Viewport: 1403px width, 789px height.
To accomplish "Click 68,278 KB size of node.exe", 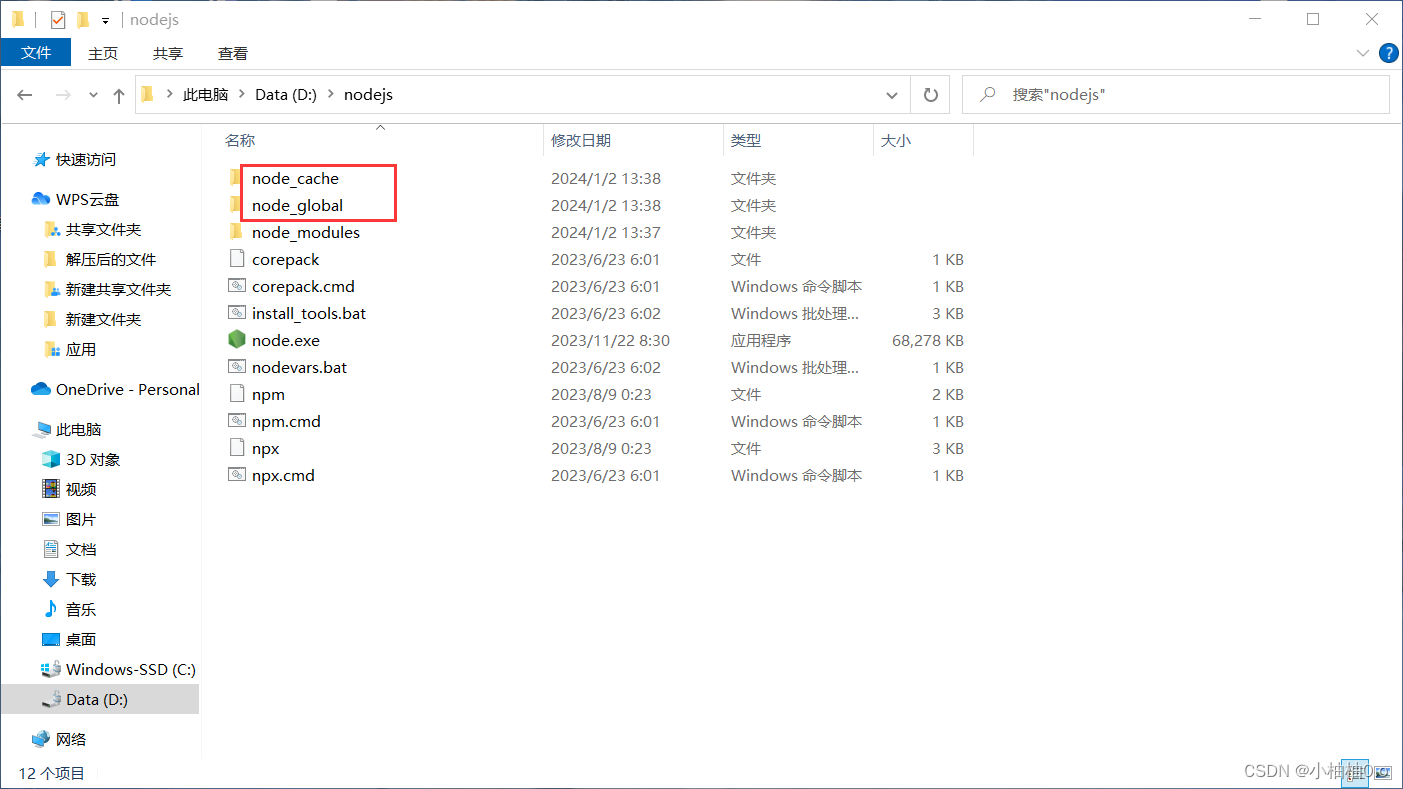I will pos(928,340).
